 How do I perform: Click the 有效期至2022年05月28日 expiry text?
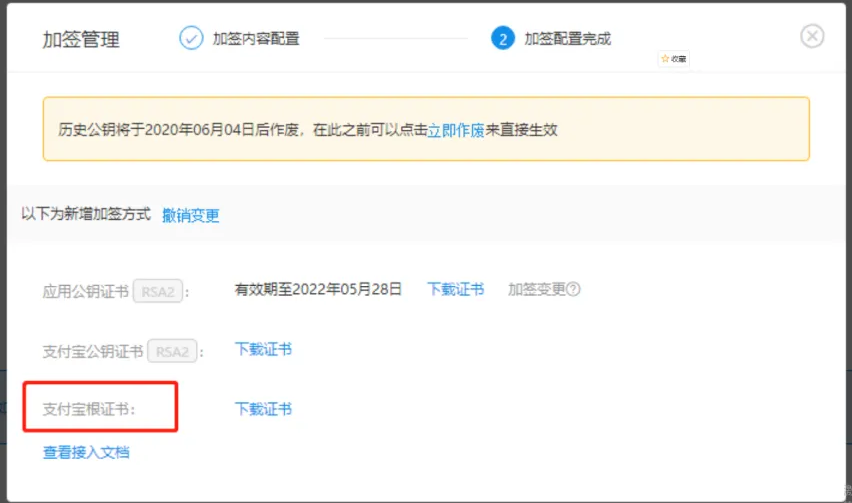318,289
